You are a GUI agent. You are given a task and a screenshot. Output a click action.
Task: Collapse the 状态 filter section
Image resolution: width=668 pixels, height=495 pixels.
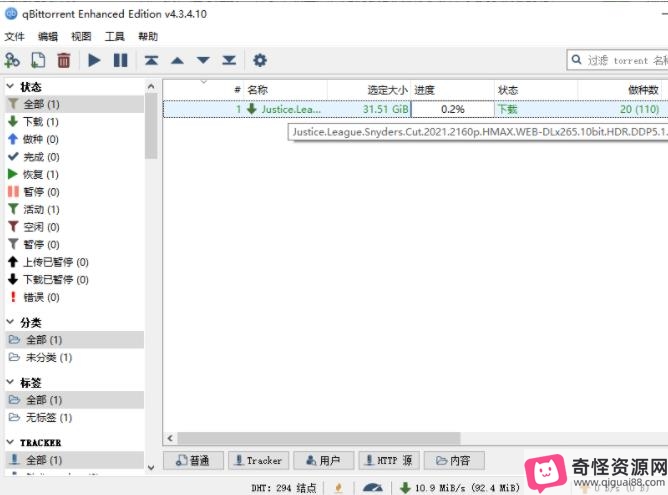tap(11, 86)
